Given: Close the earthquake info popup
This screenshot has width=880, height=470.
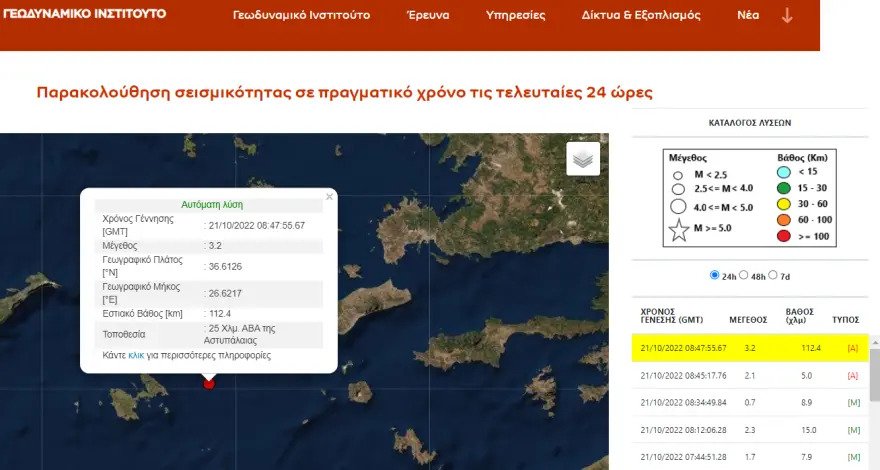Looking at the screenshot, I should point(329,197).
